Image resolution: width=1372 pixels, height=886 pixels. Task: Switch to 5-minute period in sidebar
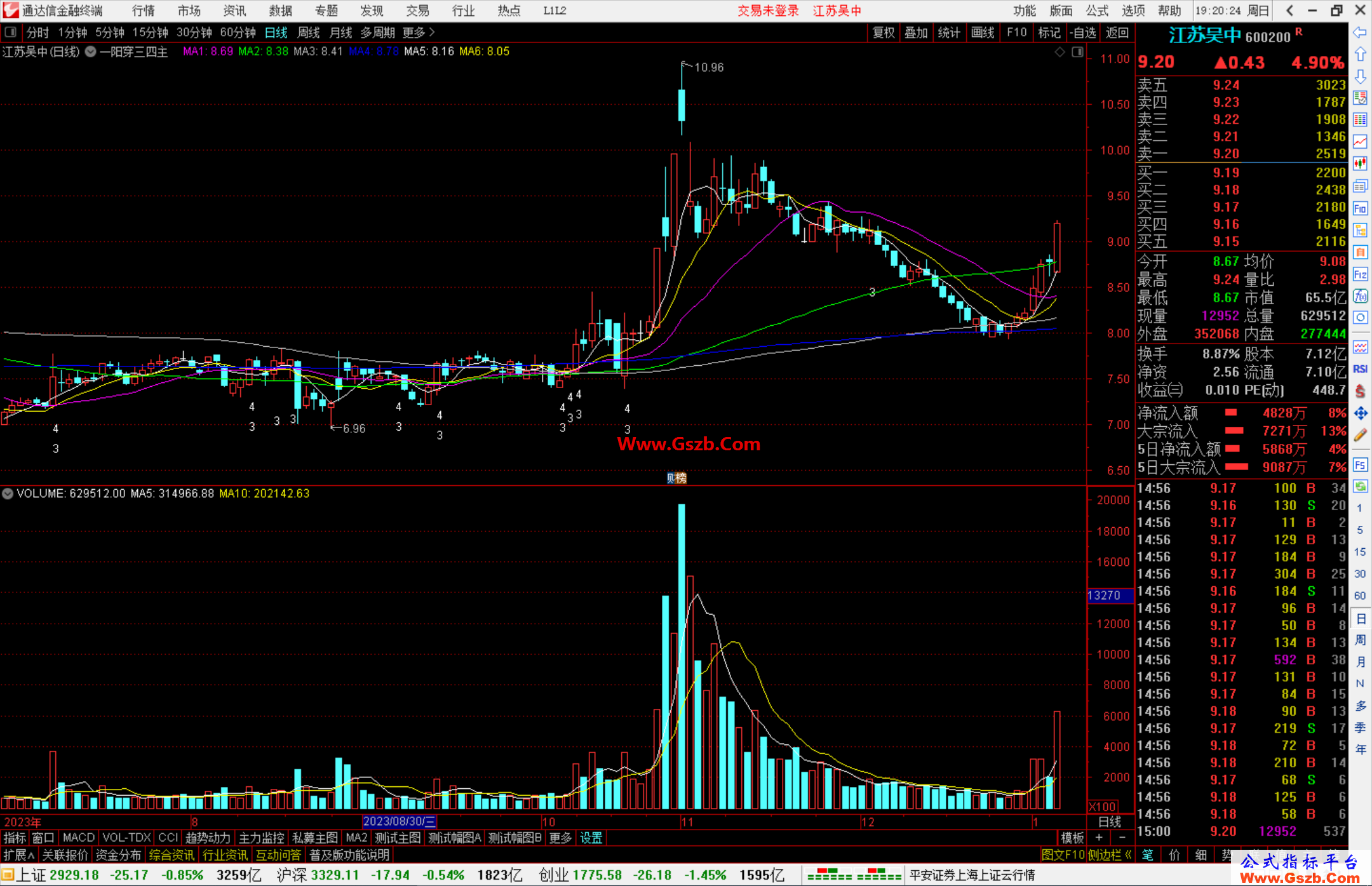(x=1359, y=530)
